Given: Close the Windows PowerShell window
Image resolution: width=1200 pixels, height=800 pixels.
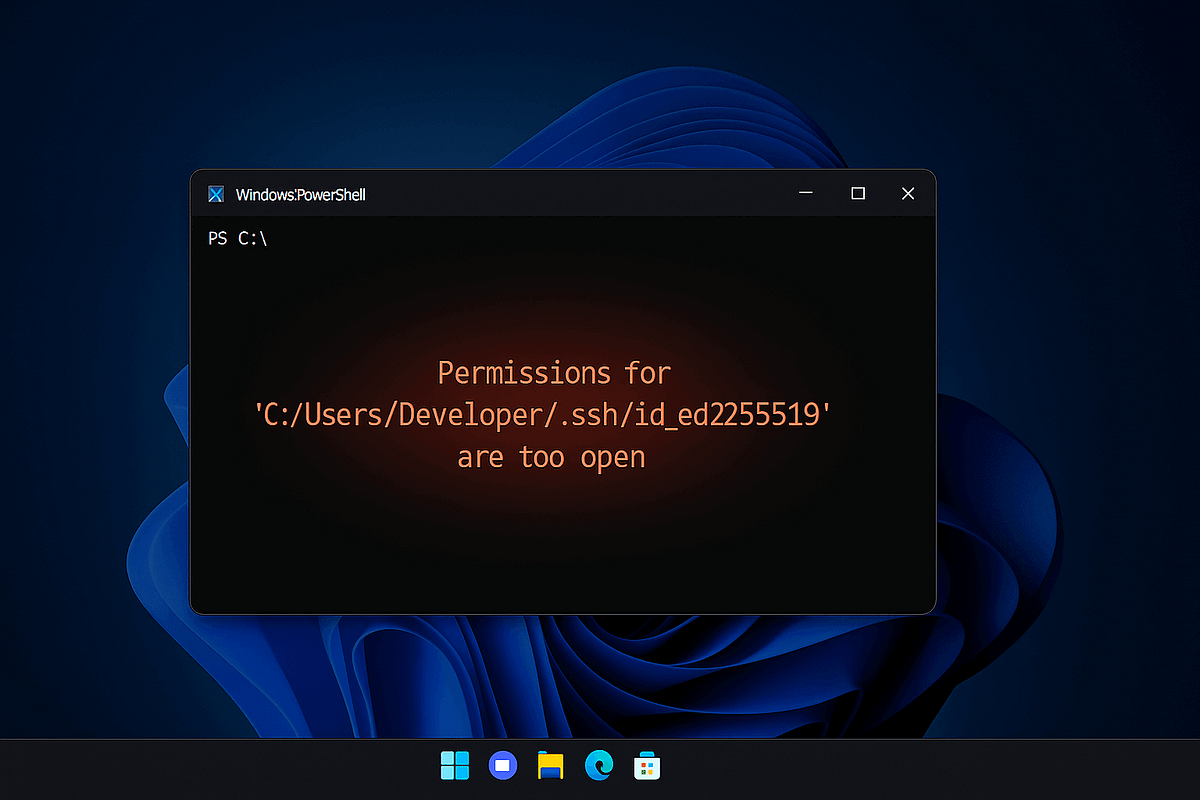Looking at the screenshot, I should pyautogui.click(x=907, y=194).
